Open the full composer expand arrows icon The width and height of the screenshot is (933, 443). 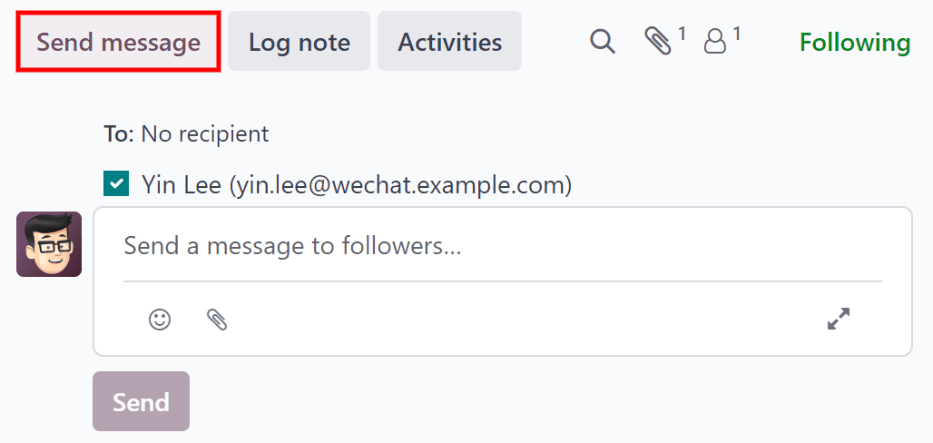(838, 319)
